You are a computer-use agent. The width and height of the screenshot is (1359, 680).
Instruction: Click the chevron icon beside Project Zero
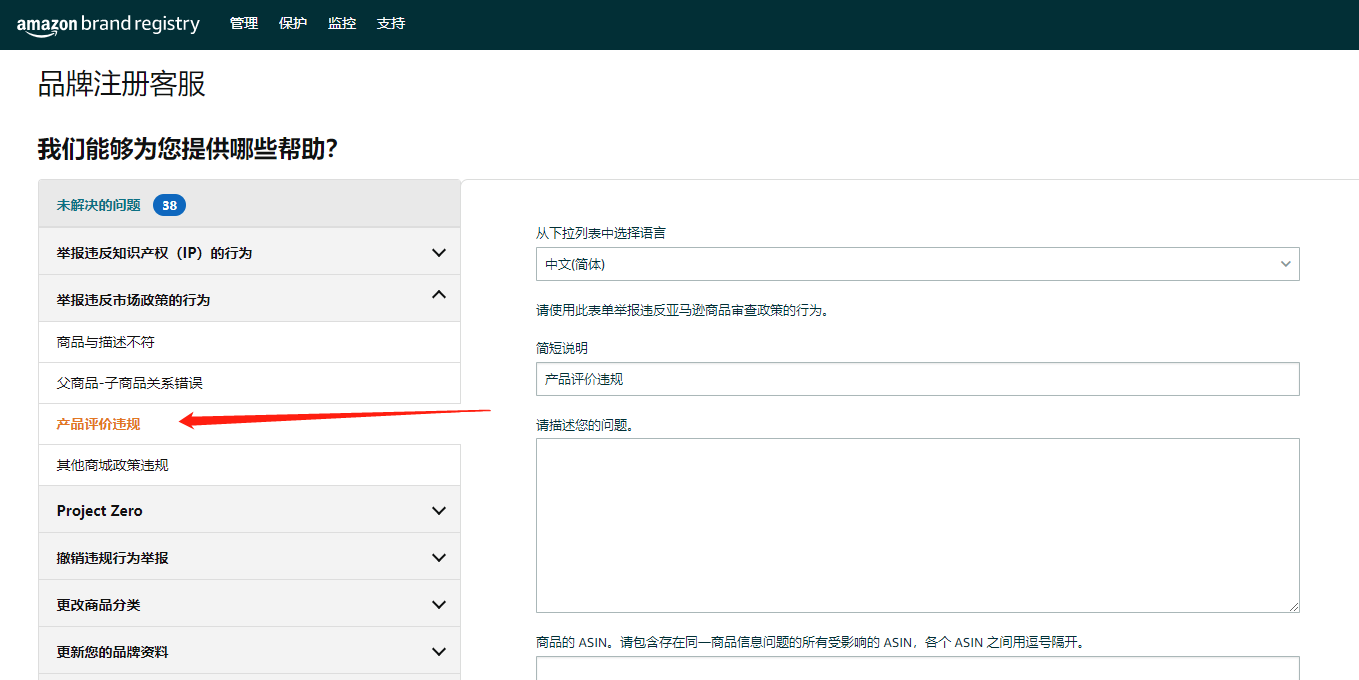click(438, 511)
